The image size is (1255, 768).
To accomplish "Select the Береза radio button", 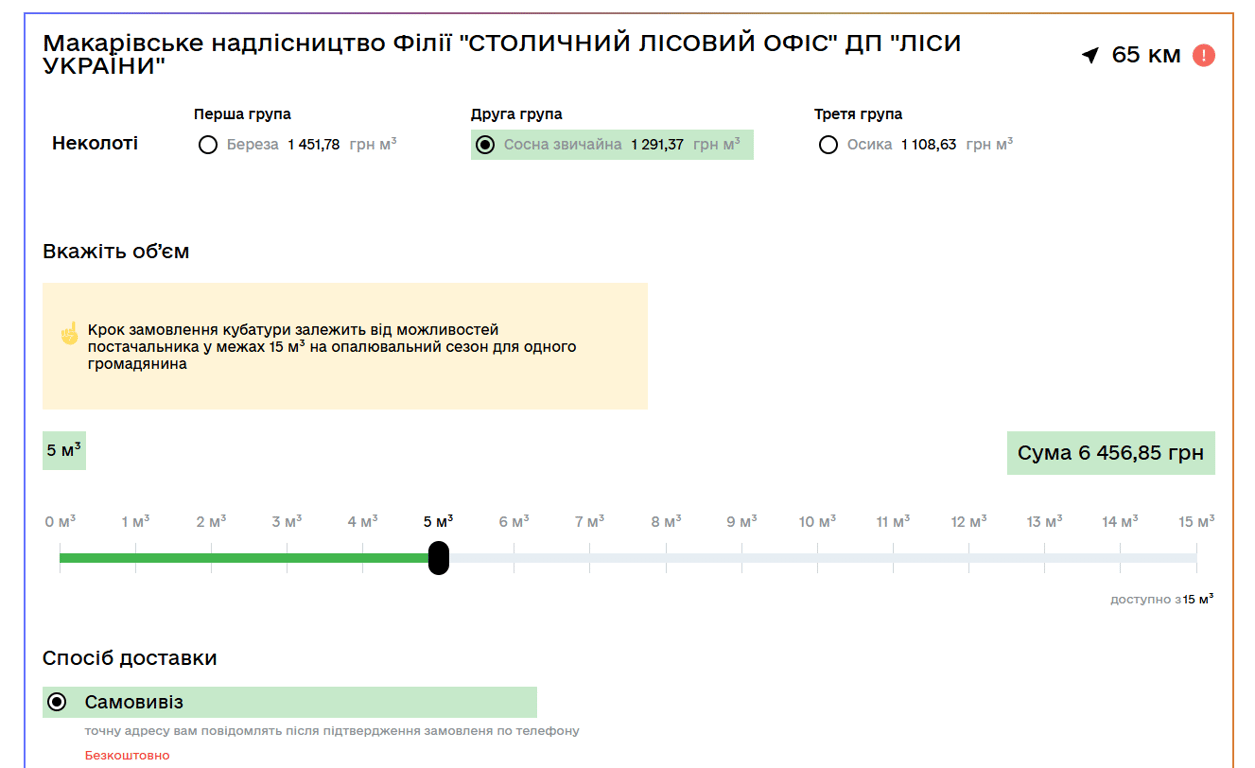I will [x=208, y=145].
